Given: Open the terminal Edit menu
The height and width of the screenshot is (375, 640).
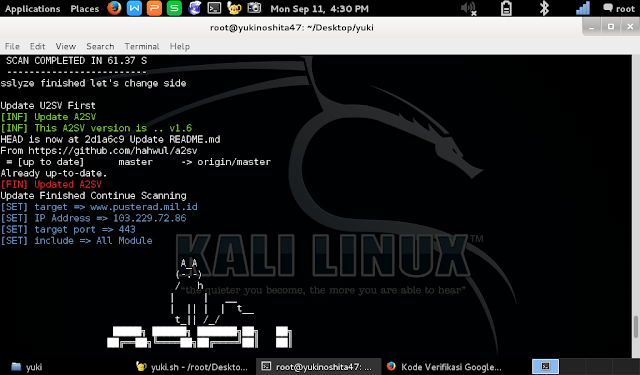Looking at the screenshot, I should coord(37,46).
